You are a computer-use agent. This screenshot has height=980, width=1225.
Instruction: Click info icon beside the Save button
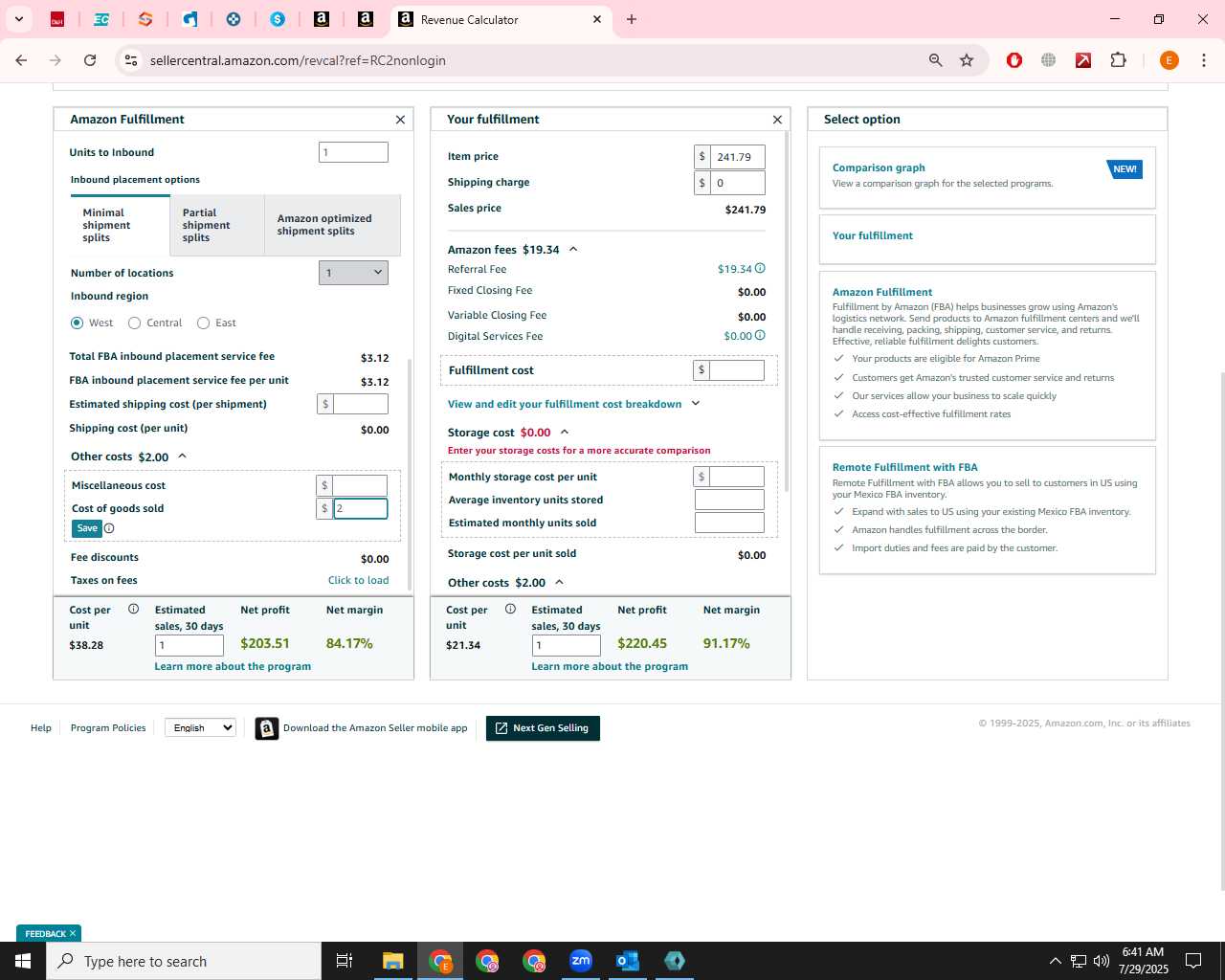[x=109, y=528]
